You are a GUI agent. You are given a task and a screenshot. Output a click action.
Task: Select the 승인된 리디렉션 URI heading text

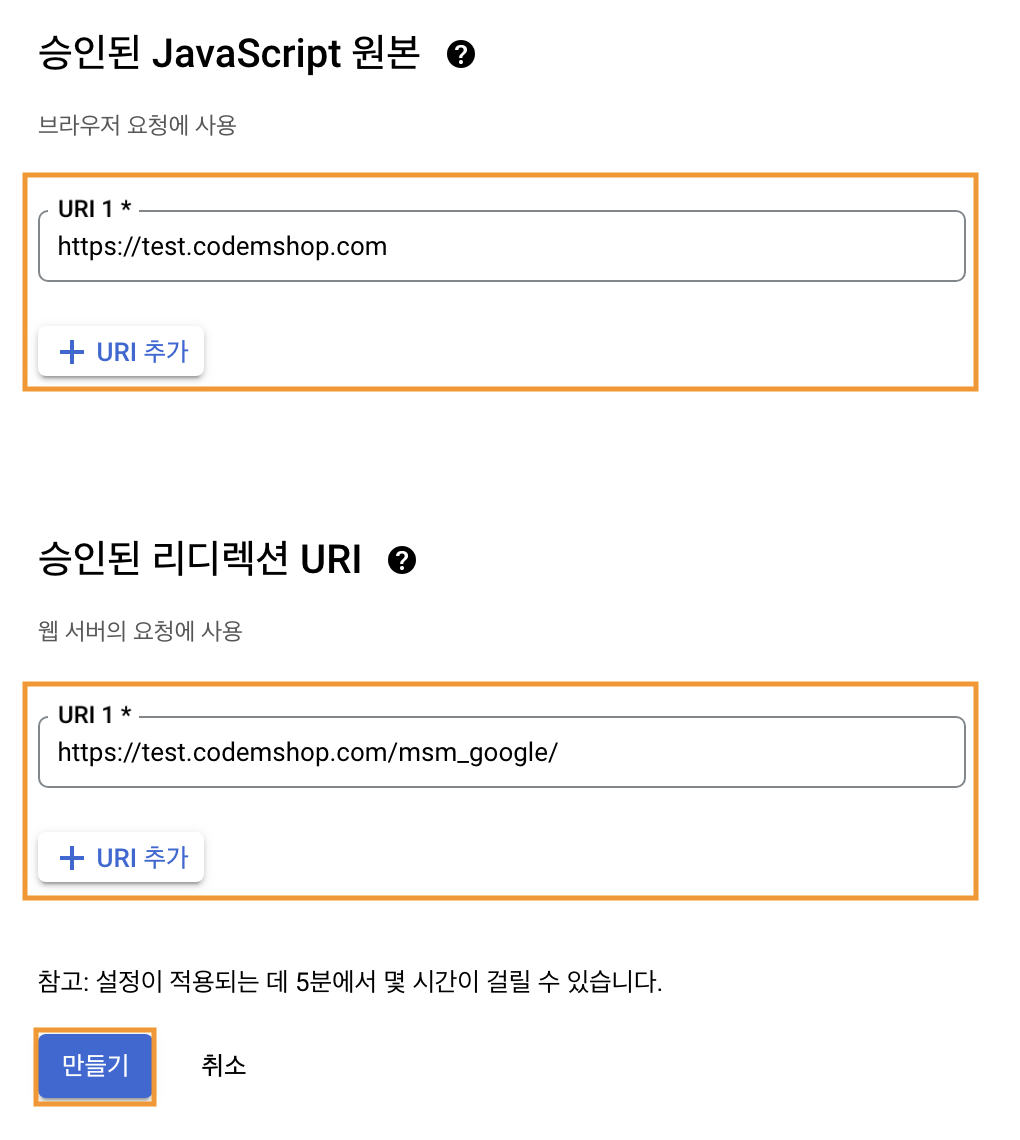click(200, 560)
